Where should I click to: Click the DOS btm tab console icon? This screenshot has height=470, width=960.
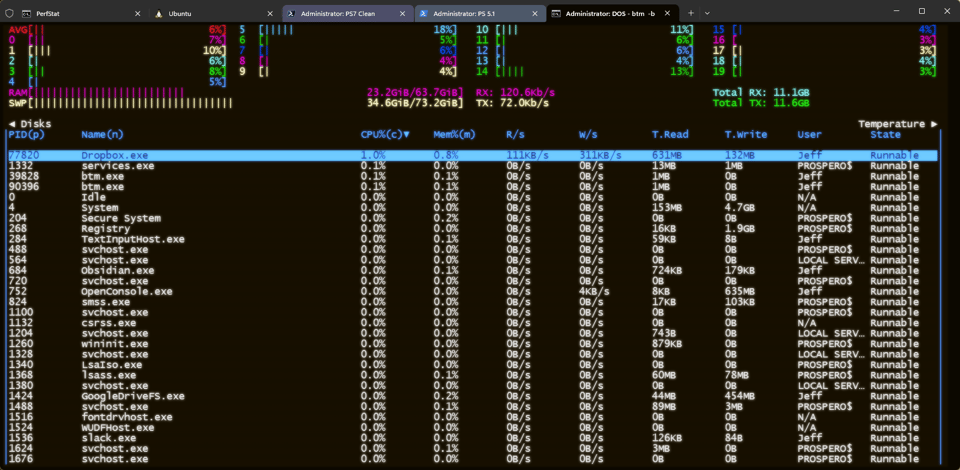click(556, 14)
